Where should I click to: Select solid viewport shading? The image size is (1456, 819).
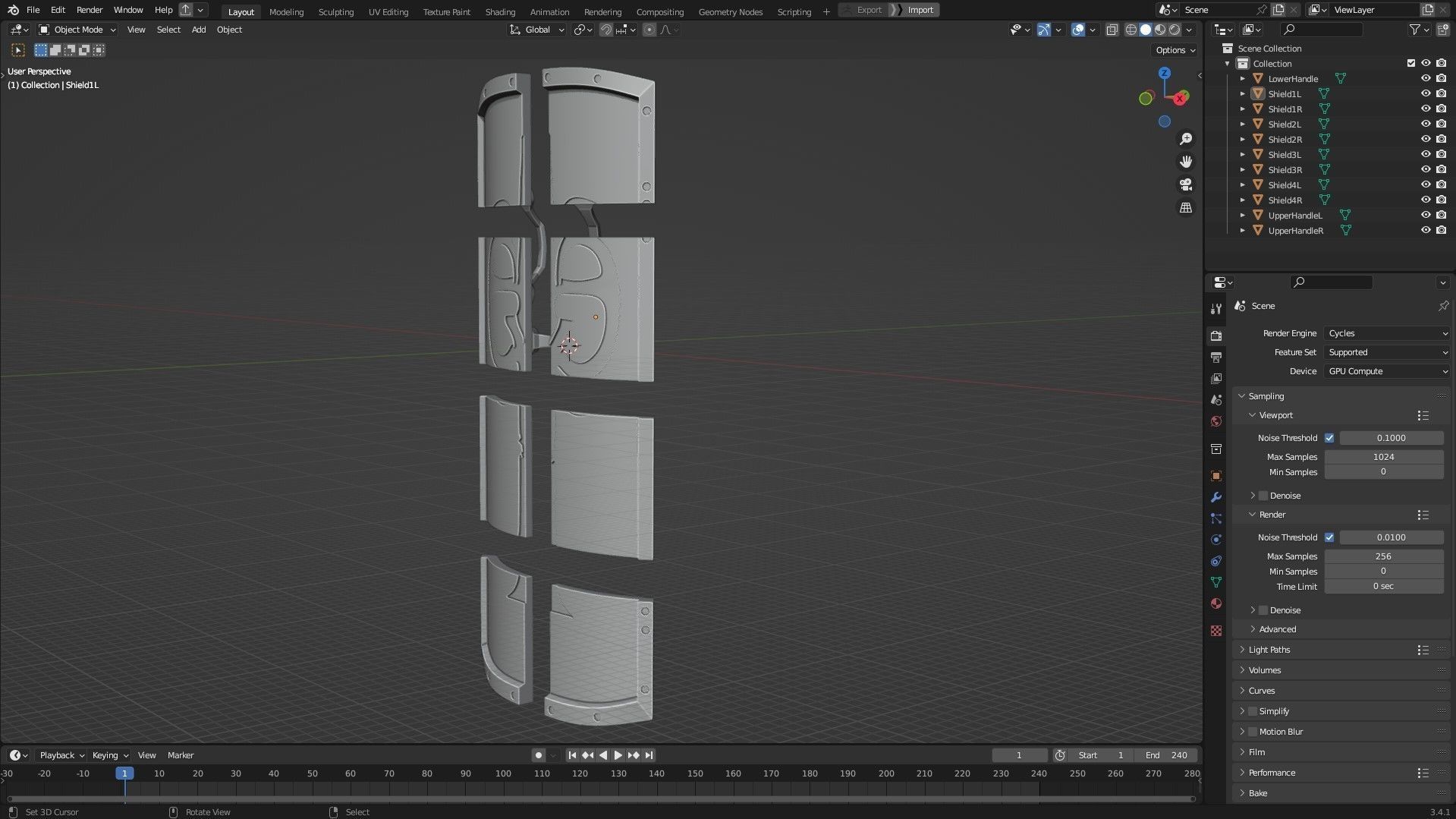tap(1146, 30)
